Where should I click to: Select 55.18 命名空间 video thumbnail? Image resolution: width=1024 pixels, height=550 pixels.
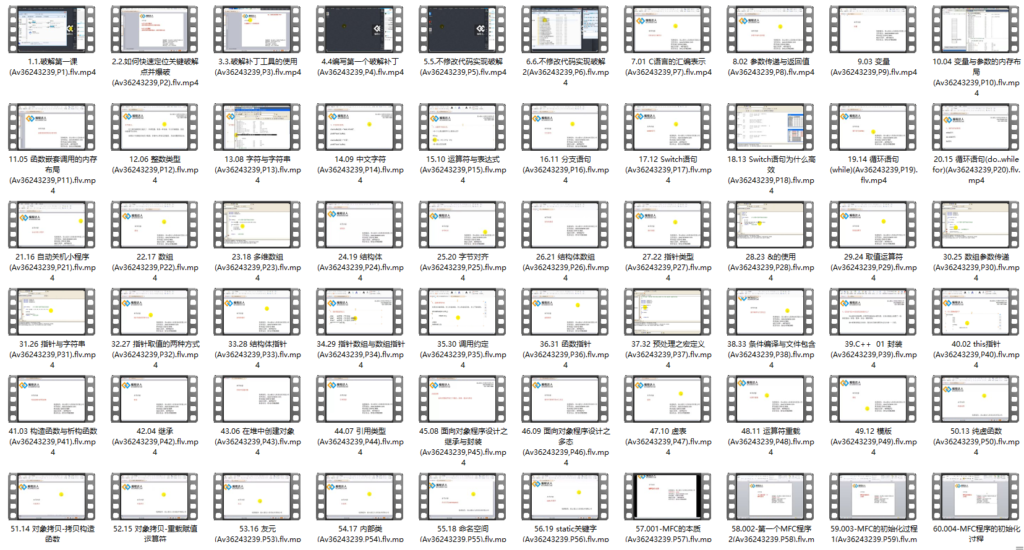tap(462, 496)
